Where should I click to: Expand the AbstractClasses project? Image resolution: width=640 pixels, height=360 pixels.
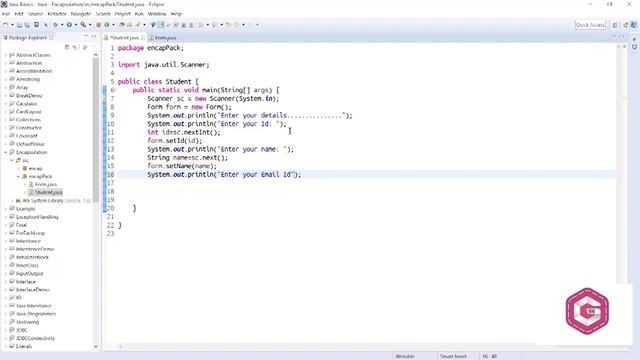[x=6, y=55]
